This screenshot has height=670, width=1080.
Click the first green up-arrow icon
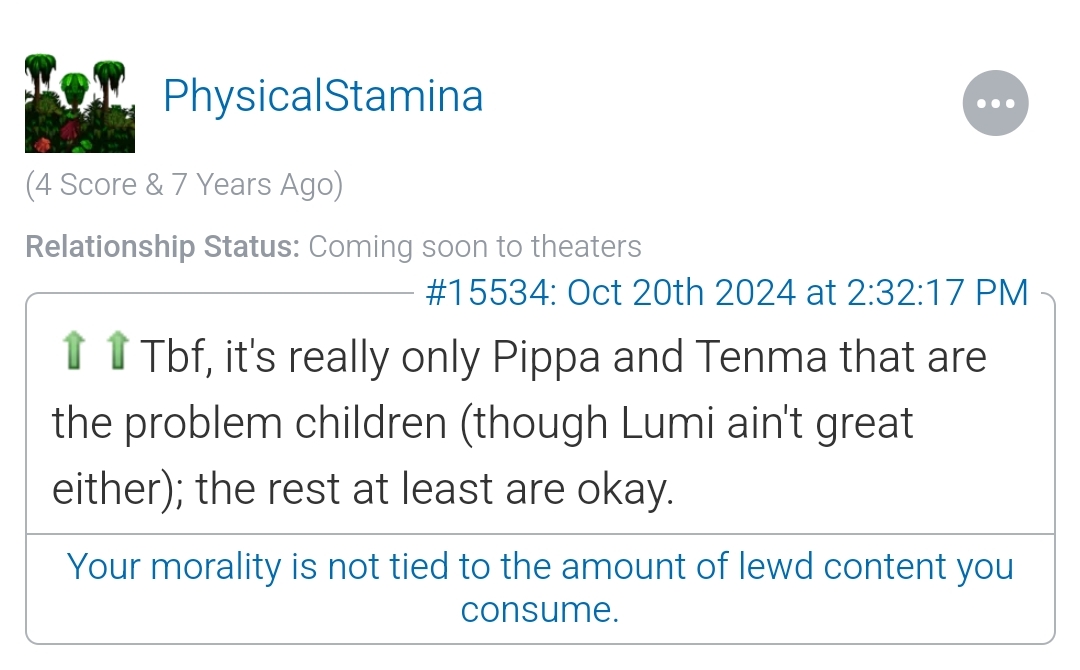tap(74, 350)
